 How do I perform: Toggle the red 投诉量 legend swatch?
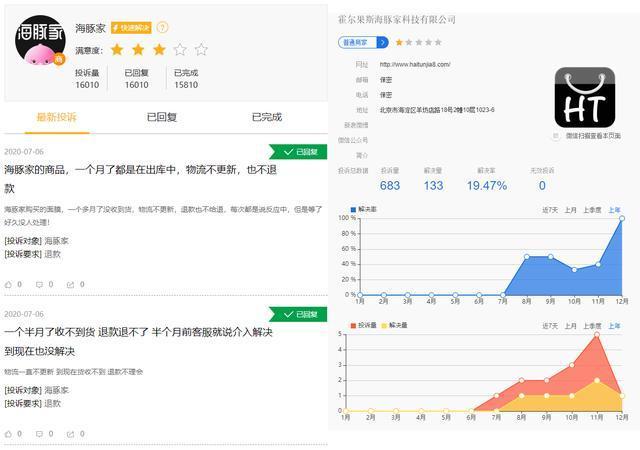point(353,325)
